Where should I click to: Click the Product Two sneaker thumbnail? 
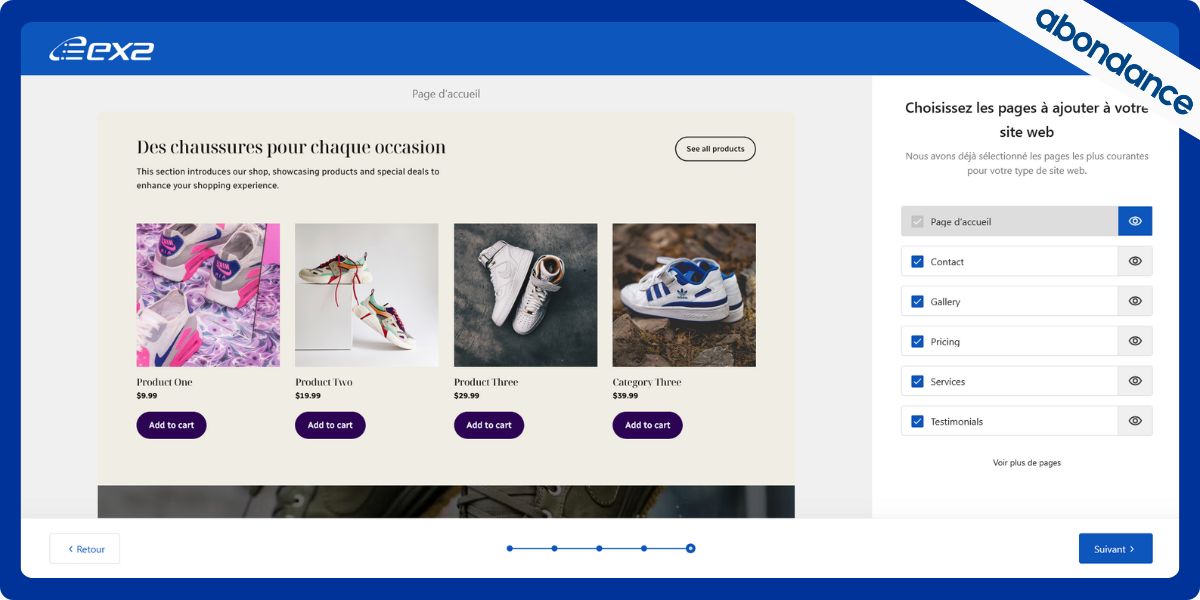pos(366,295)
